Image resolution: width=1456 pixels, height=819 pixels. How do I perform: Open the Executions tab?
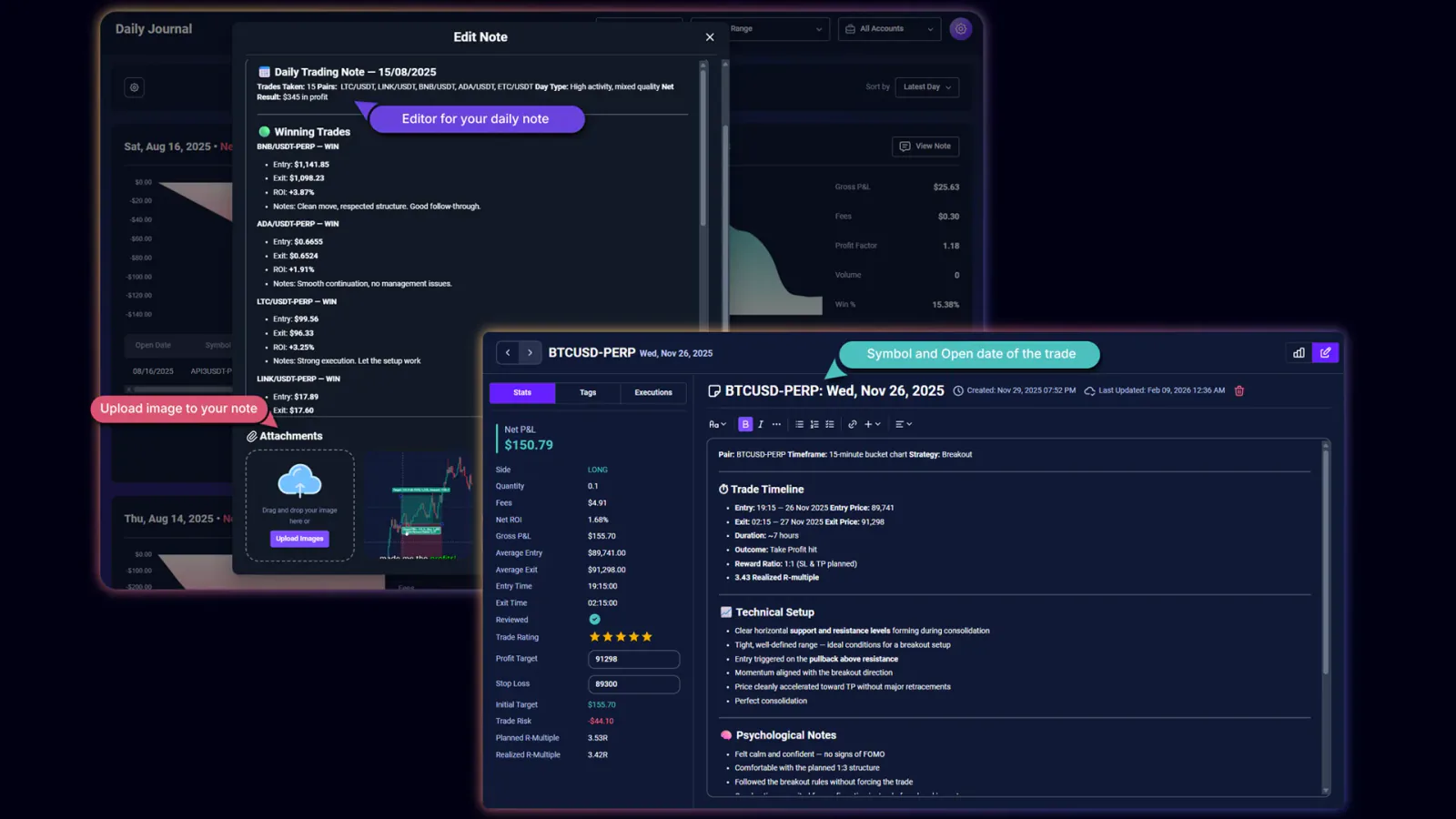point(652,392)
